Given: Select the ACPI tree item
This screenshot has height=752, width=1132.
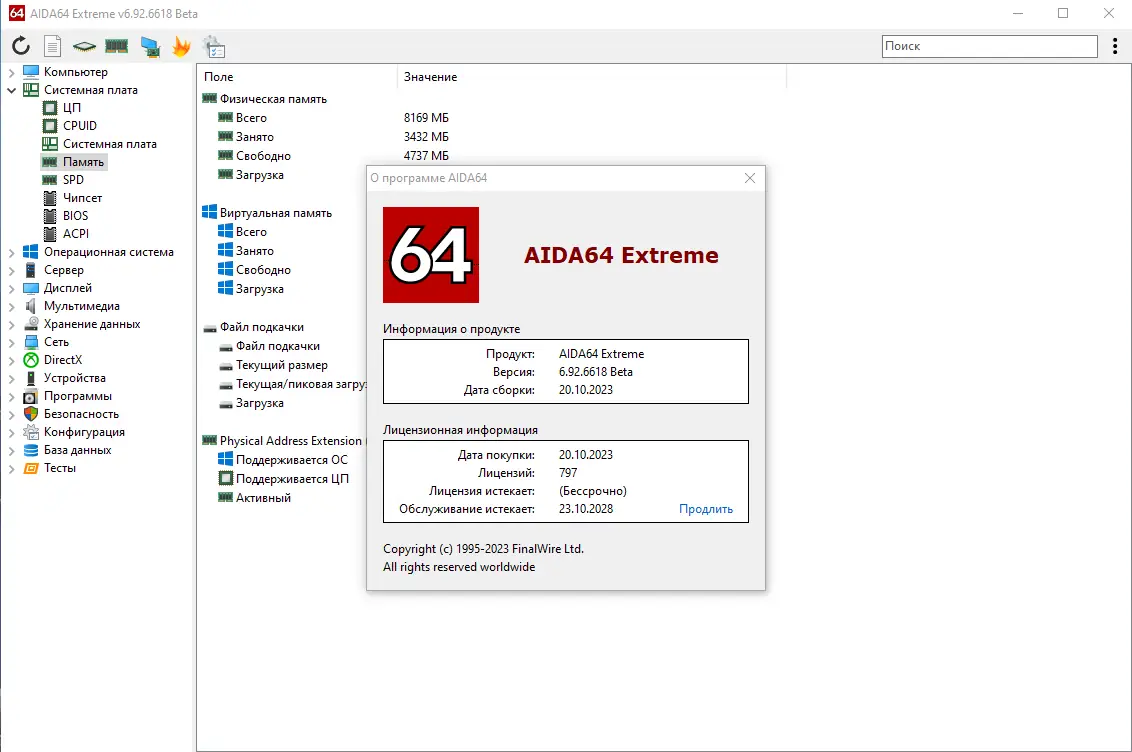Looking at the screenshot, I should [x=76, y=234].
